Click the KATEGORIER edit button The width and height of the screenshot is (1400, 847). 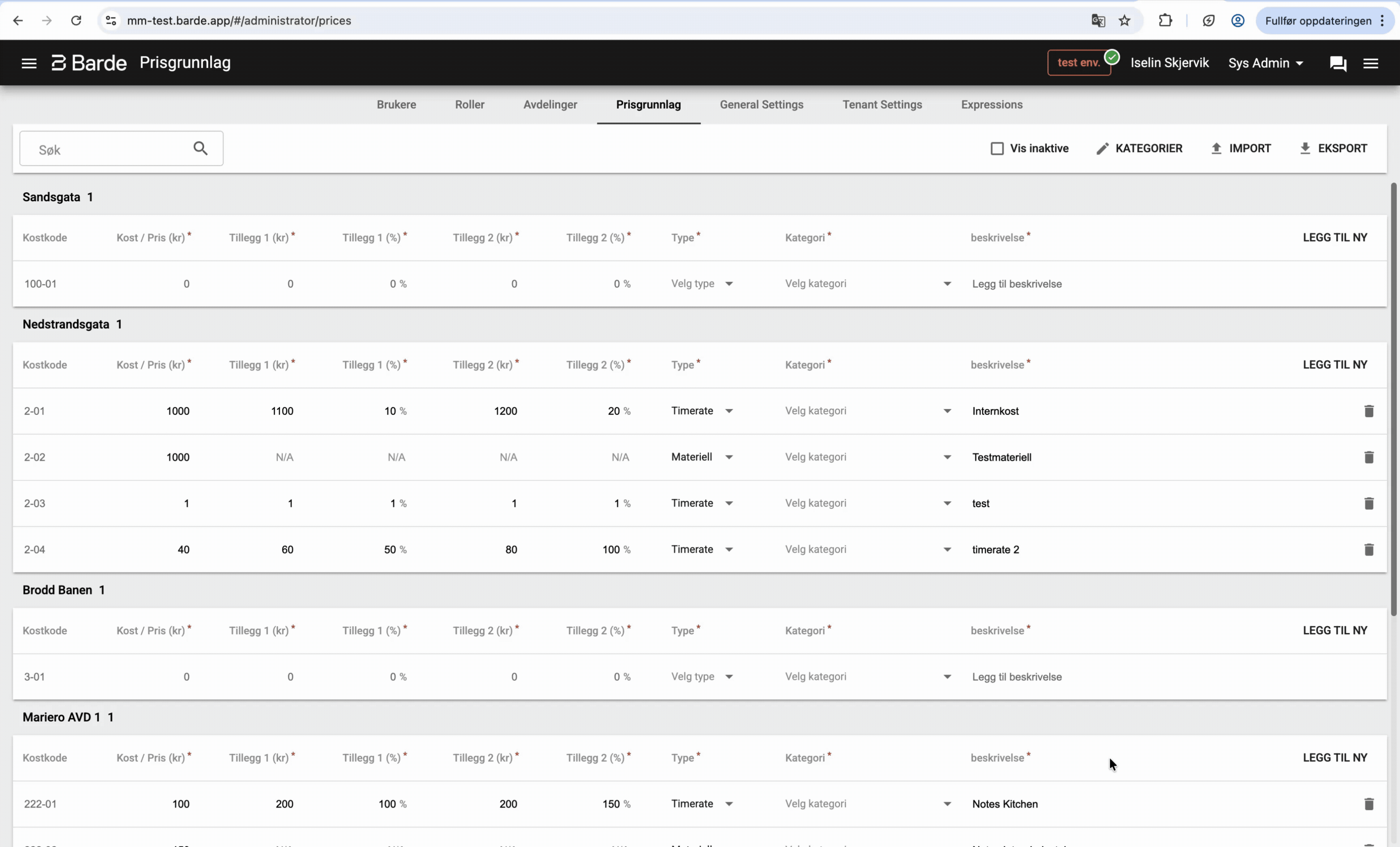point(1139,148)
